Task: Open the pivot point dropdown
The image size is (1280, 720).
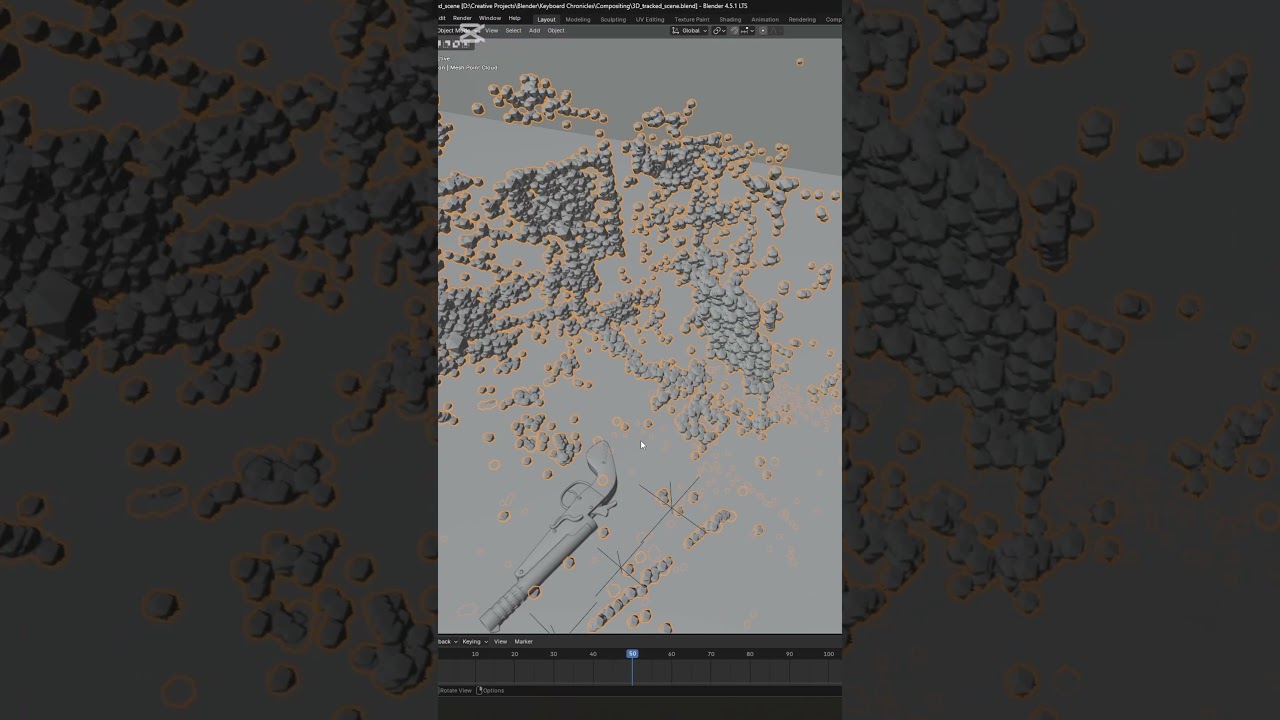Action: click(x=719, y=31)
